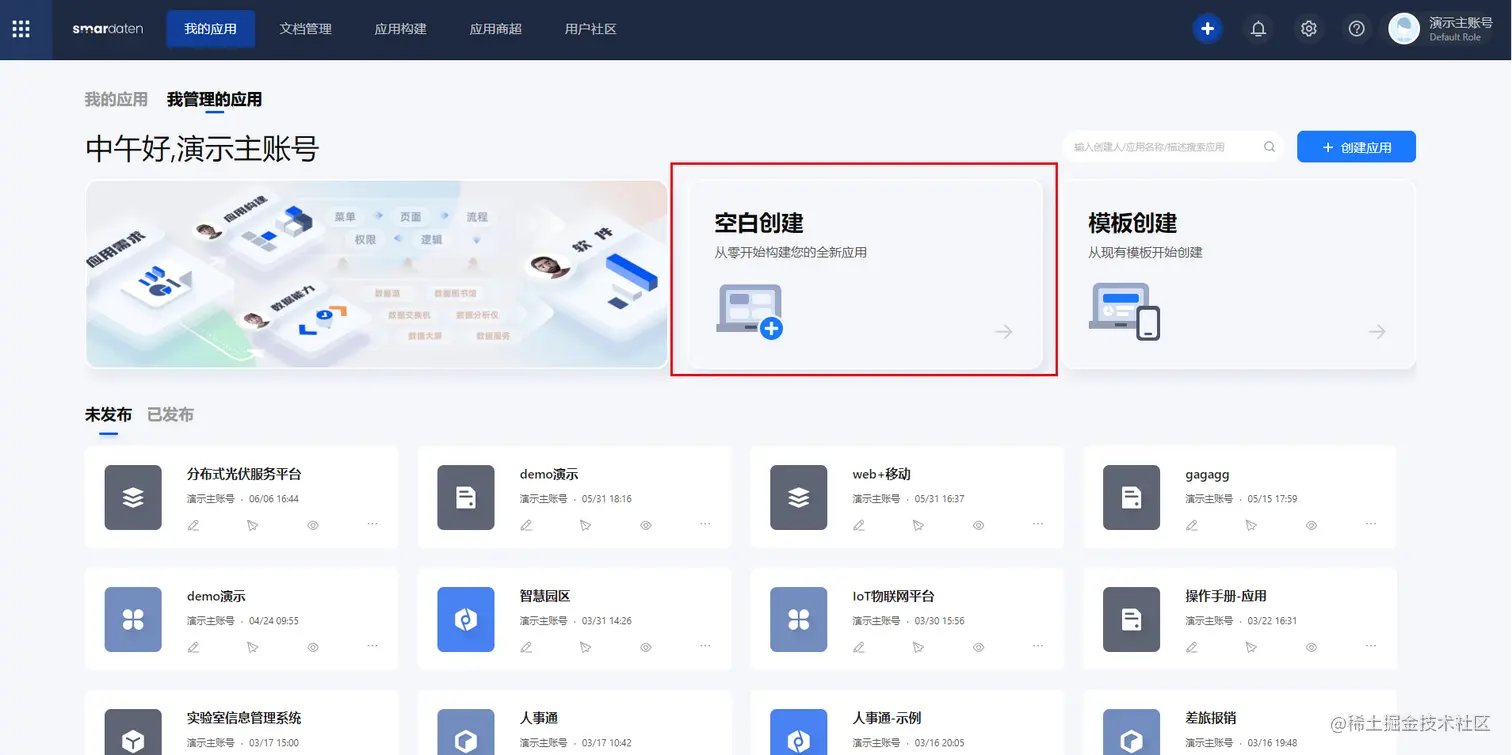The width and height of the screenshot is (1512, 755).
Task: Preview 智慧园区 with its eye icon
Action: click(x=647, y=647)
